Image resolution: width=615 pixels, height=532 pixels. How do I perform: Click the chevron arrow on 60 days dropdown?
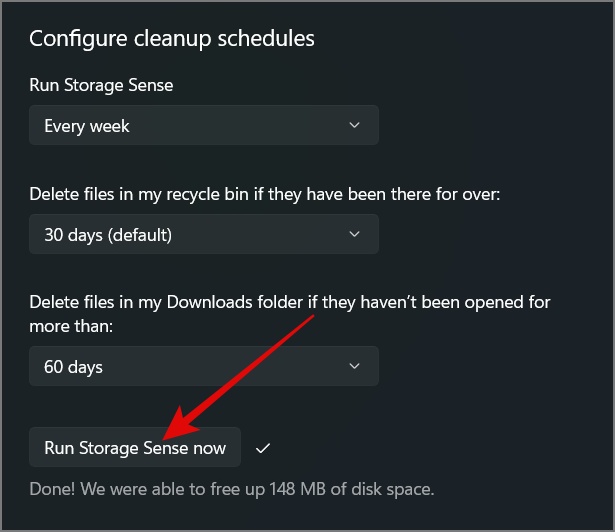pyautogui.click(x=355, y=367)
